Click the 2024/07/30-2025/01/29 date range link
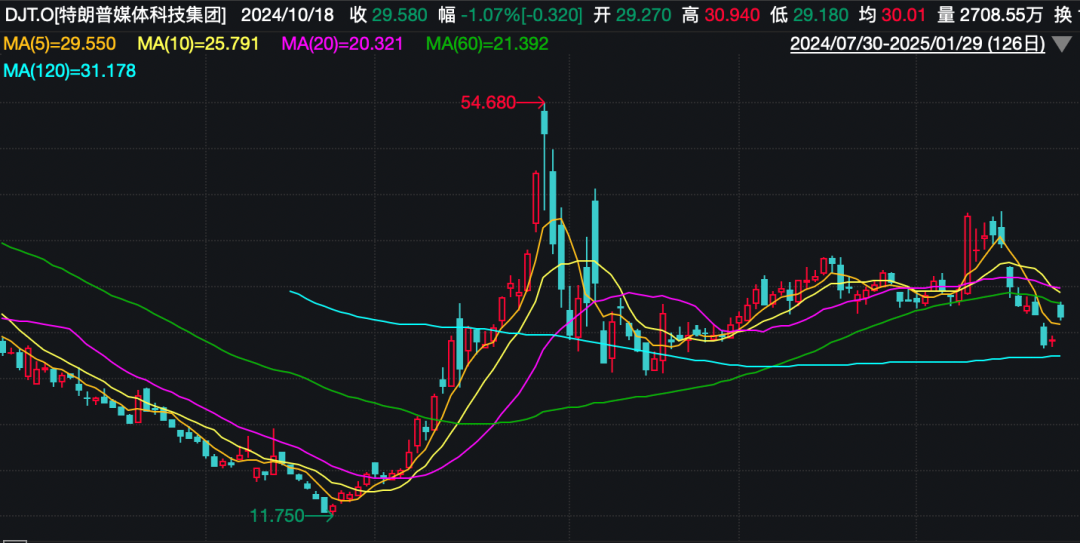1080x543 pixels. pos(917,44)
